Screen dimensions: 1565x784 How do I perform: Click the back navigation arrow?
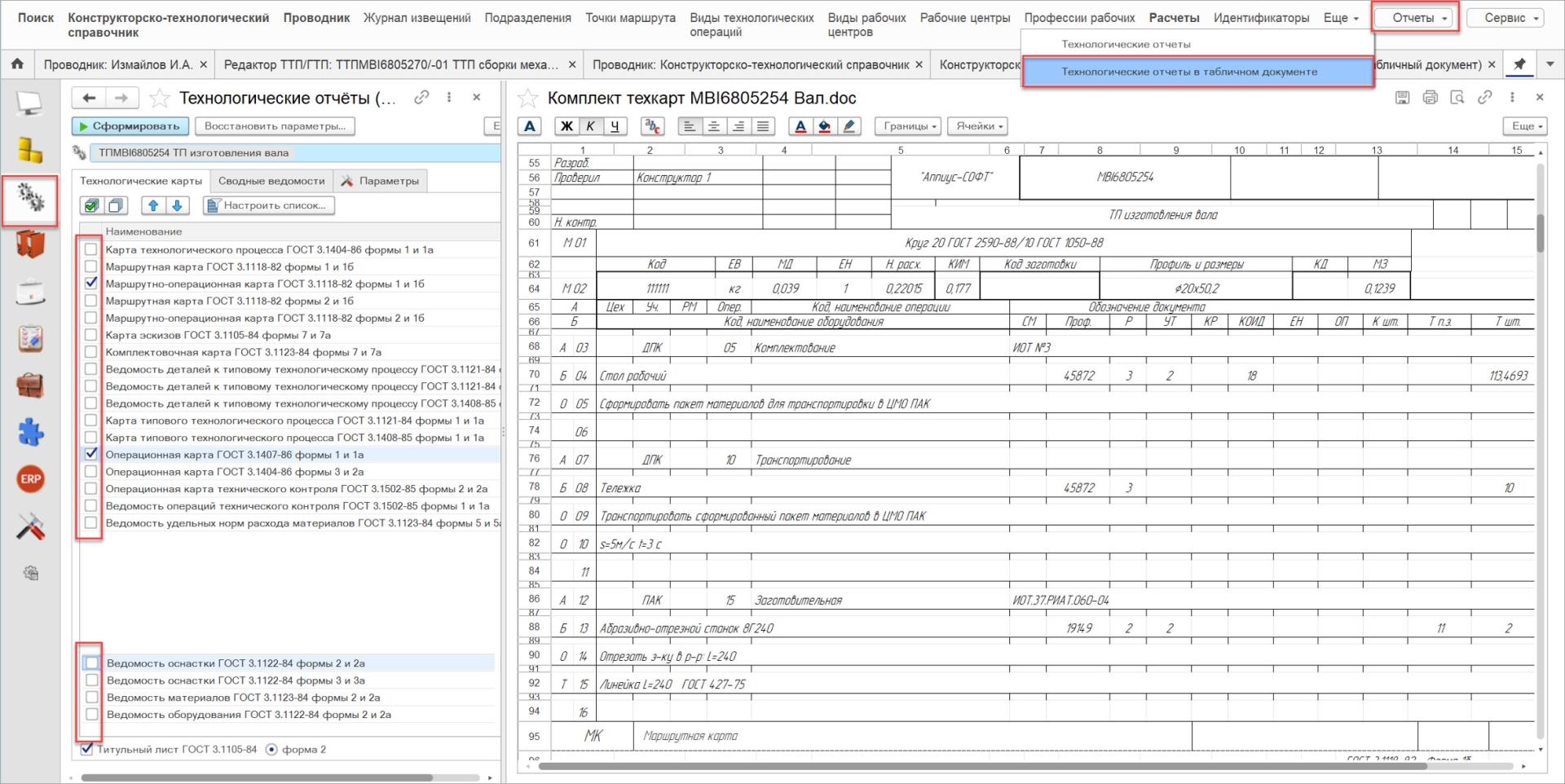point(89,98)
